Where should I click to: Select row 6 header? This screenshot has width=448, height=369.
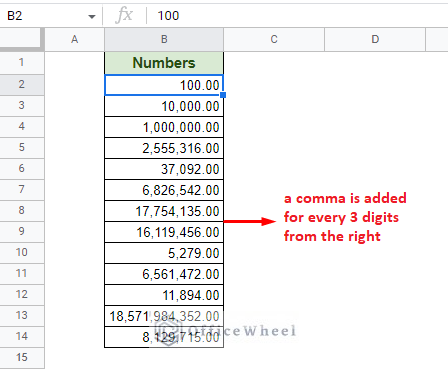click(22, 168)
